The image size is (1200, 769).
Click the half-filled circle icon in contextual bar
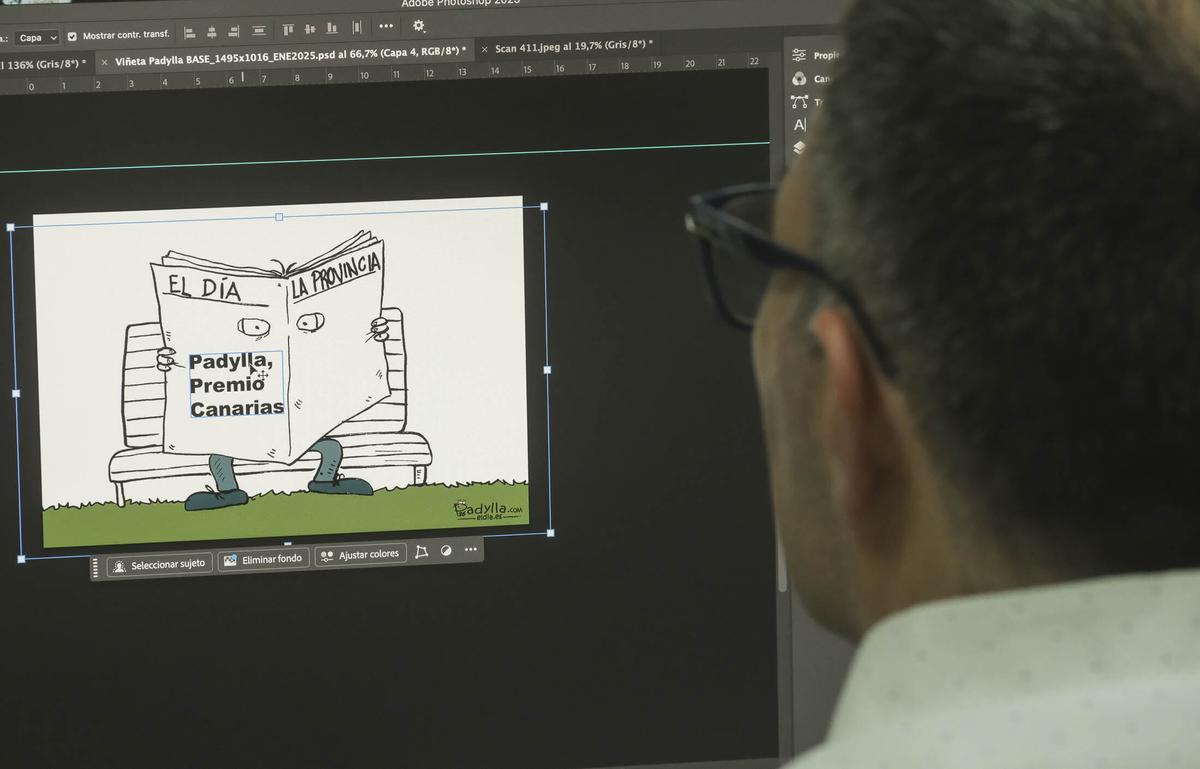click(x=446, y=550)
